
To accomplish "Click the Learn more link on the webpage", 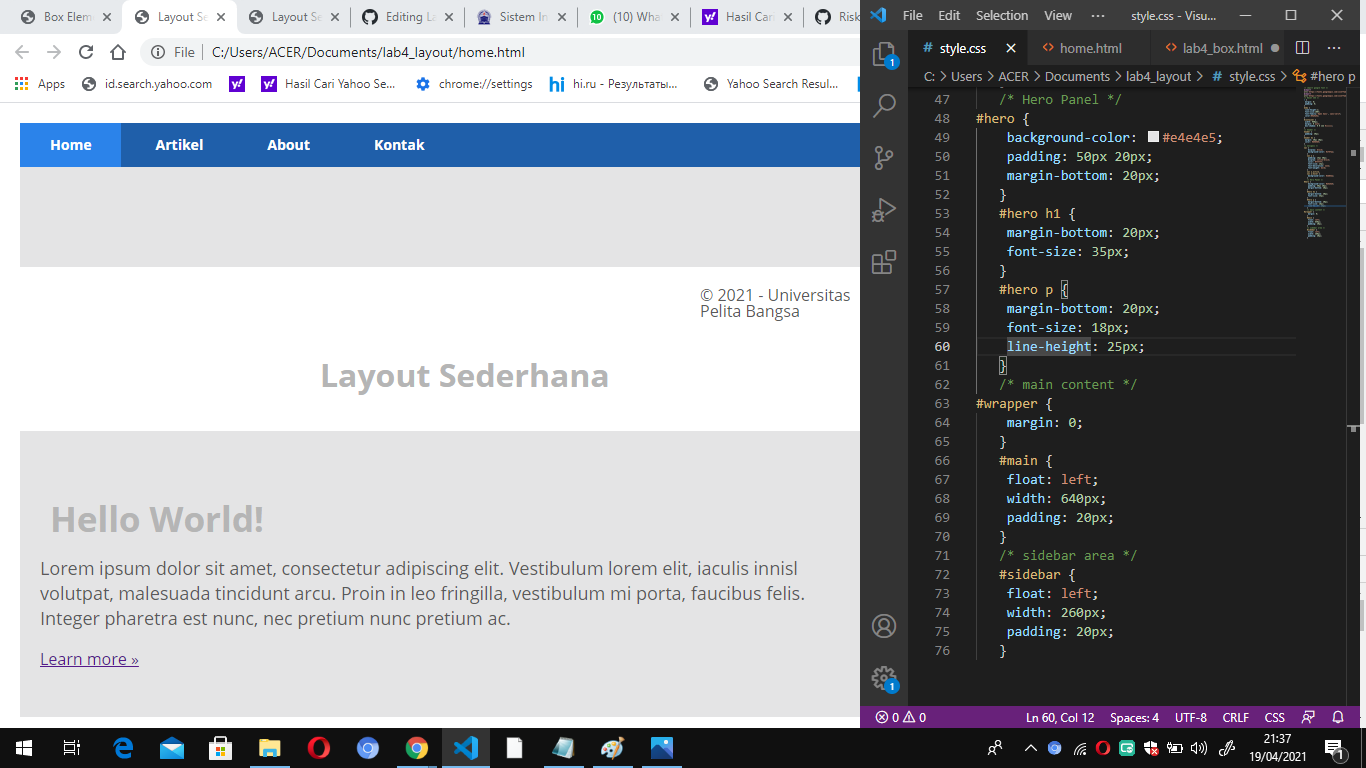I will point(88,658).
